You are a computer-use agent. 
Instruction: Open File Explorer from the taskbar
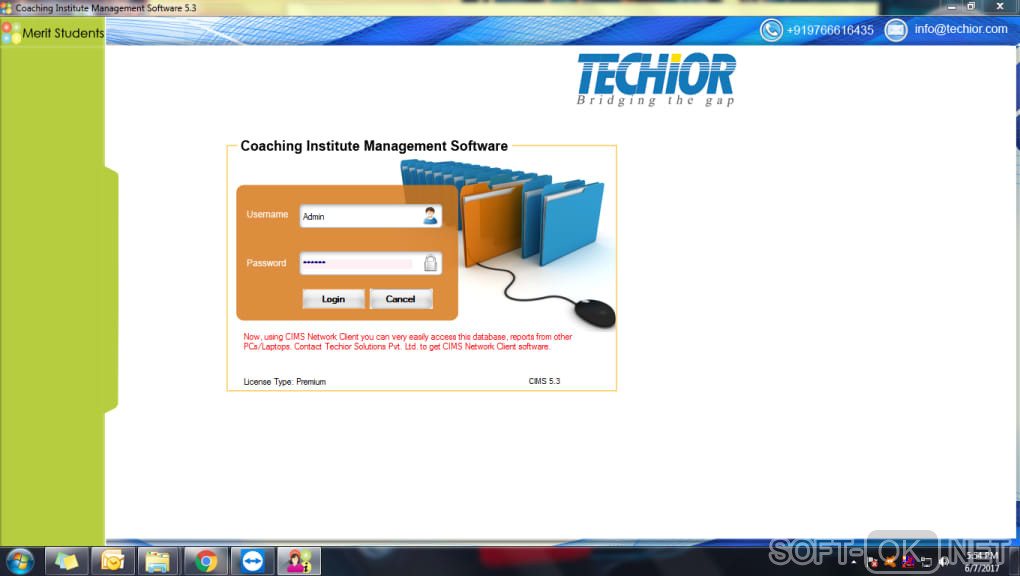(x=158, y=561)
